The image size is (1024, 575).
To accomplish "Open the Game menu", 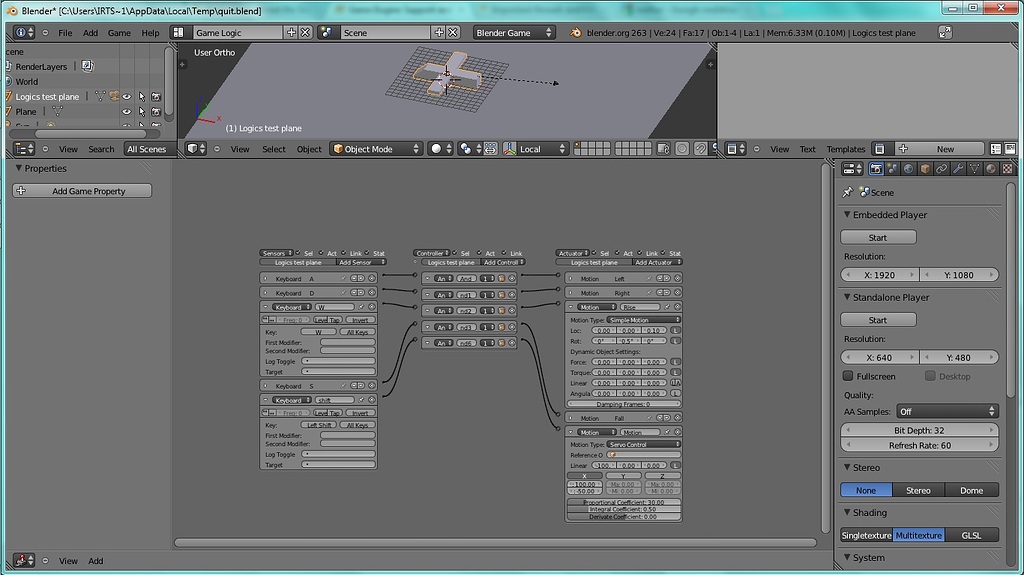I will (x=119, y=33).
